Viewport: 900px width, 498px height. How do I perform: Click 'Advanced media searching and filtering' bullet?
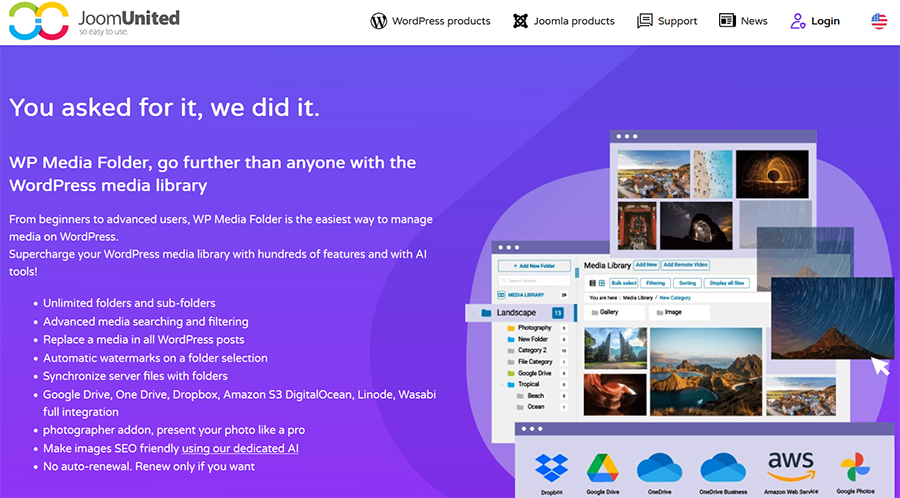pyautogui.click(x=146, y=321)
